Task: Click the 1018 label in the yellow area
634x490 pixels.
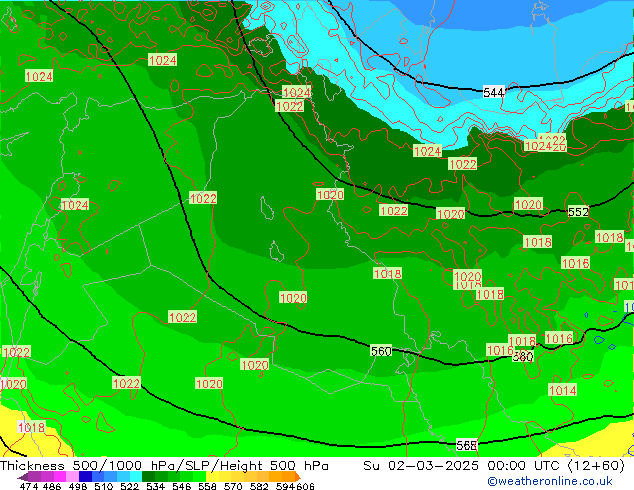Action: 31,427
